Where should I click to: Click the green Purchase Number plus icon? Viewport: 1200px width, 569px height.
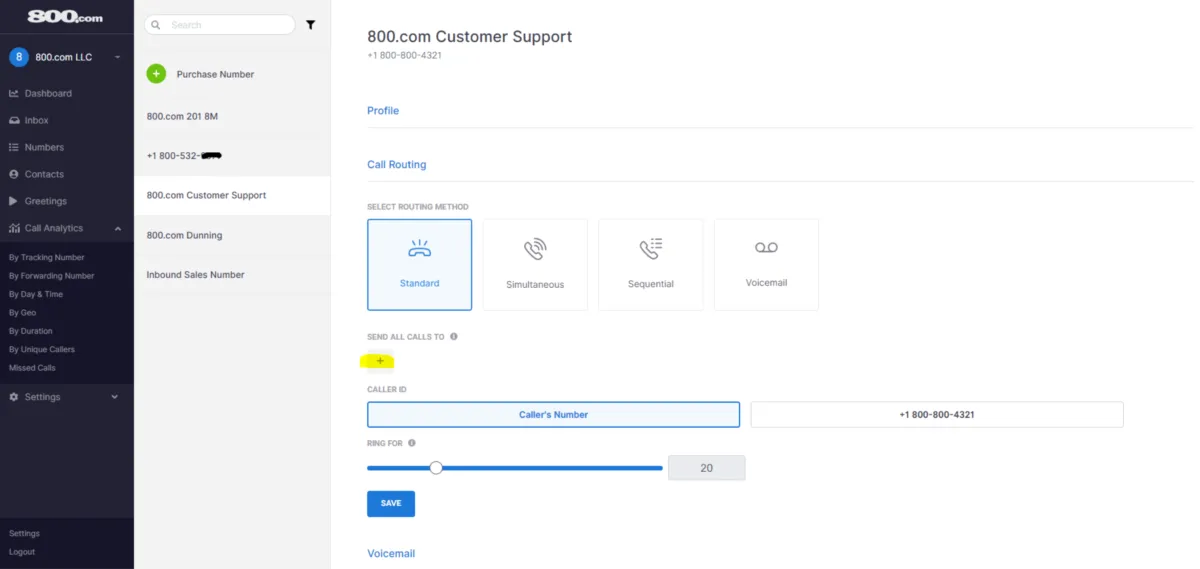click(x=156, y=74)
